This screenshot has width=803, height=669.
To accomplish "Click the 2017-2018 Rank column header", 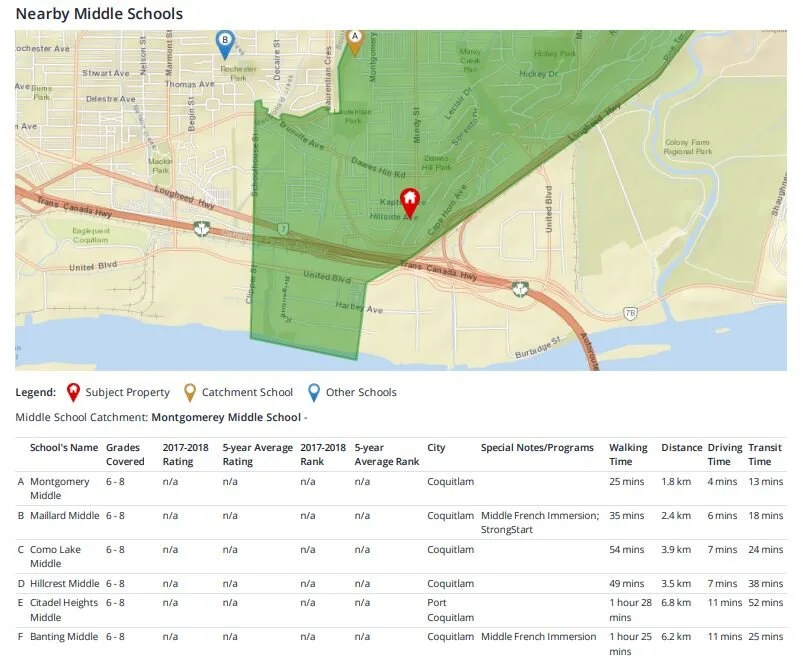I will click(x=323, y=454).
